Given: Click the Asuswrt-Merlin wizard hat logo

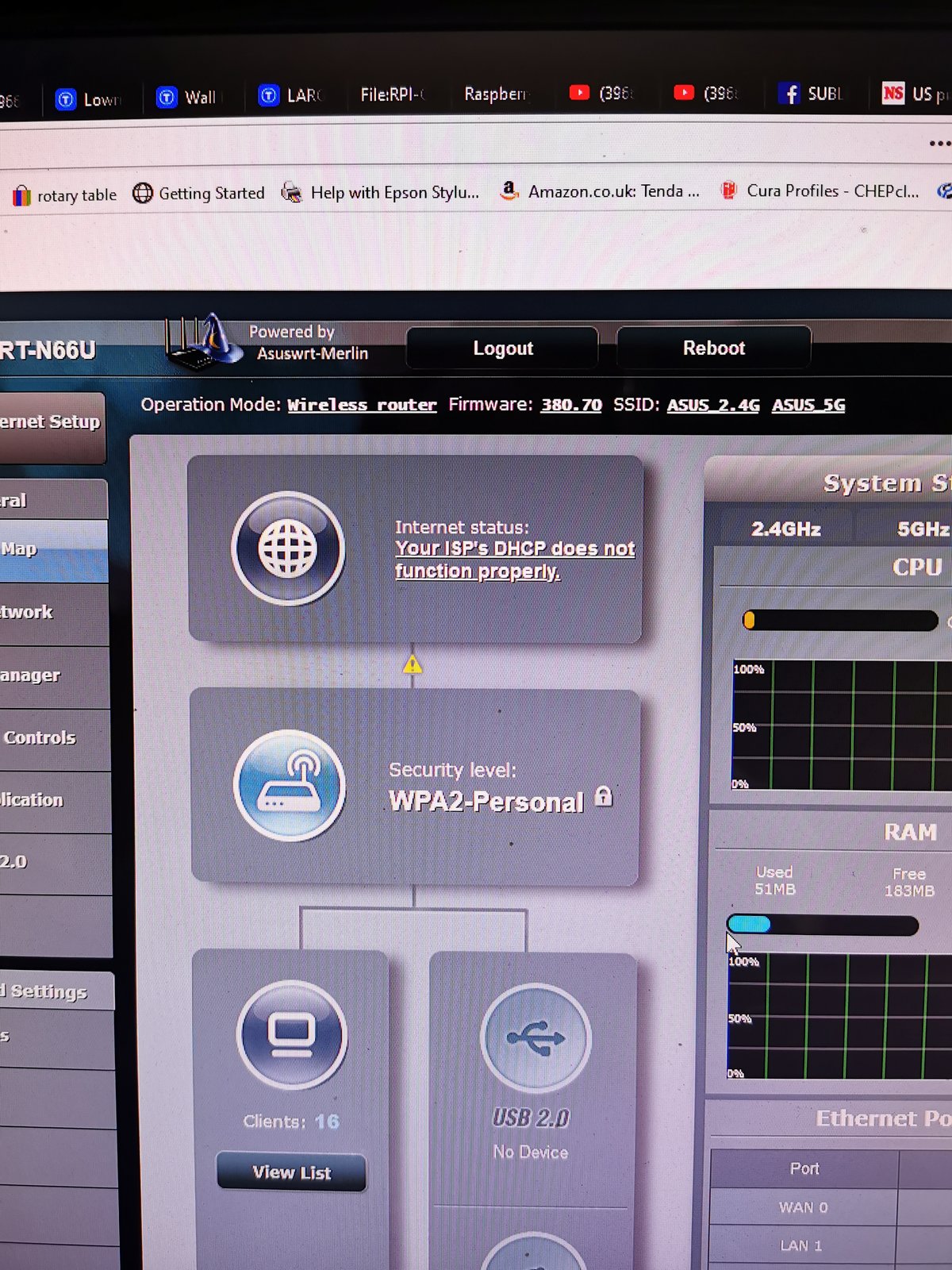Looking at the screenshot, I should [203, 341].
